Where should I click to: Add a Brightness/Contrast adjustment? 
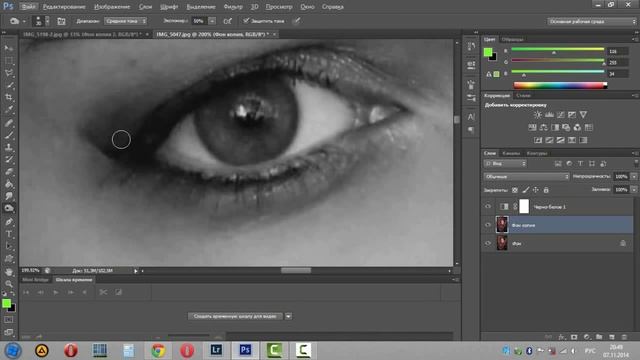pyautogui.click(x=538, y=115)
